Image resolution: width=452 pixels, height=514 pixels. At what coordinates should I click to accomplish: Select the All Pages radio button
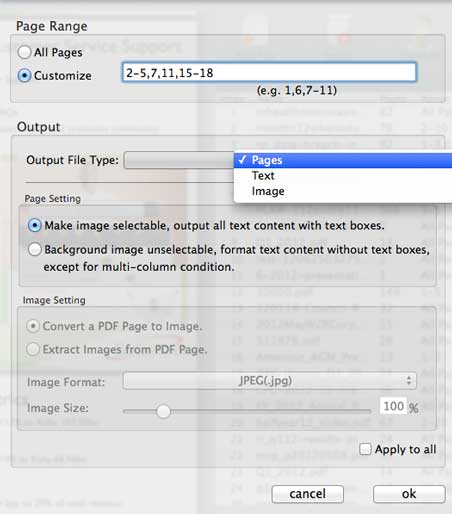coord(25,52)
